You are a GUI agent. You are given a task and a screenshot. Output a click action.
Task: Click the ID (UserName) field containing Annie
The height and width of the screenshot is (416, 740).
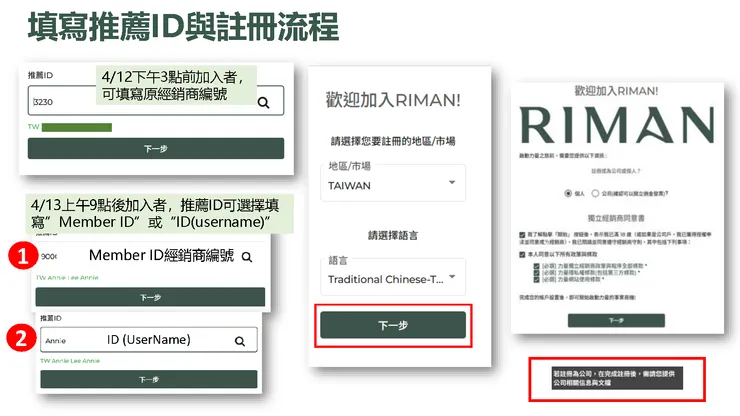click(149, 340)
